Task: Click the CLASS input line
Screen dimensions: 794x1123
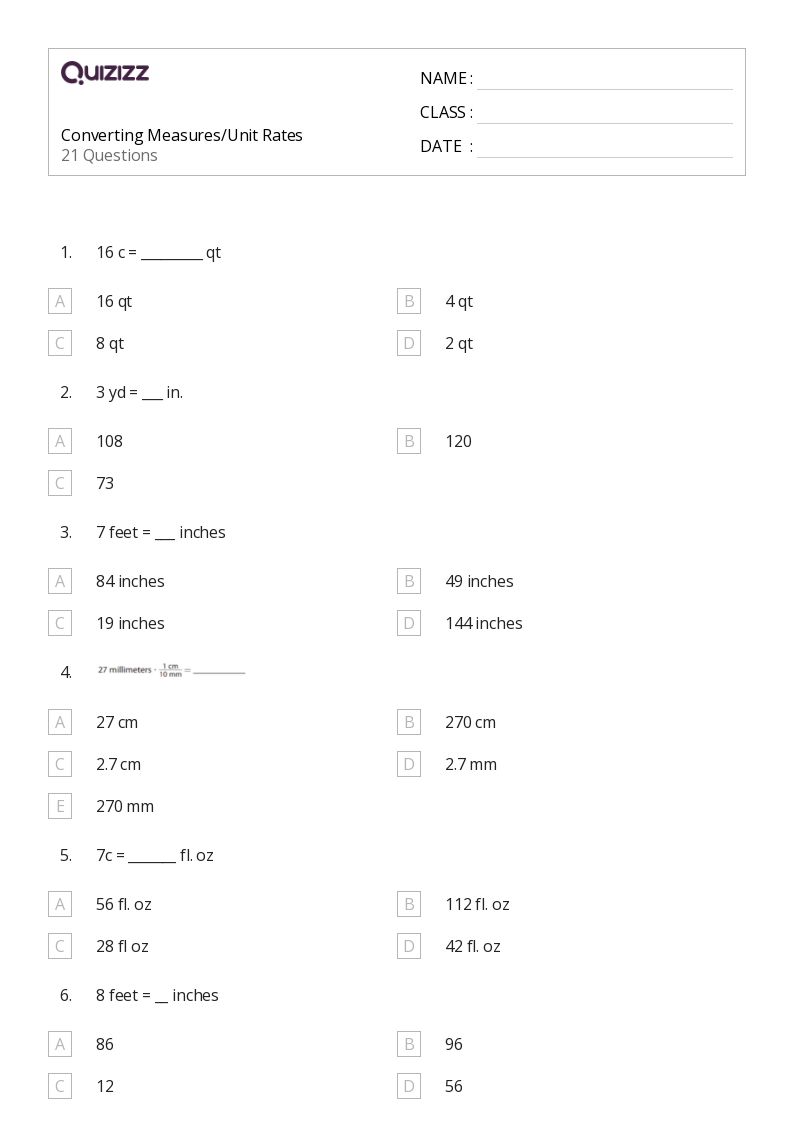Action: tap(604, 113)
